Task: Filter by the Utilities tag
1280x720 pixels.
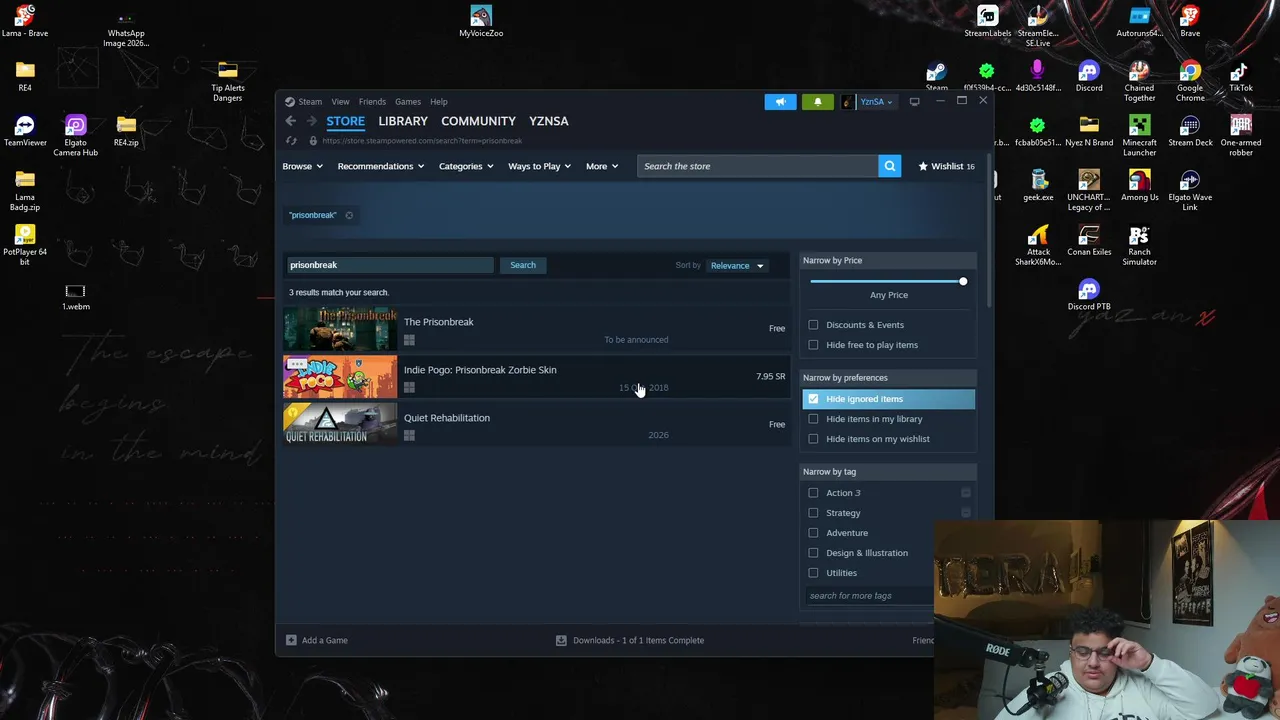Action: pos(813,573)
